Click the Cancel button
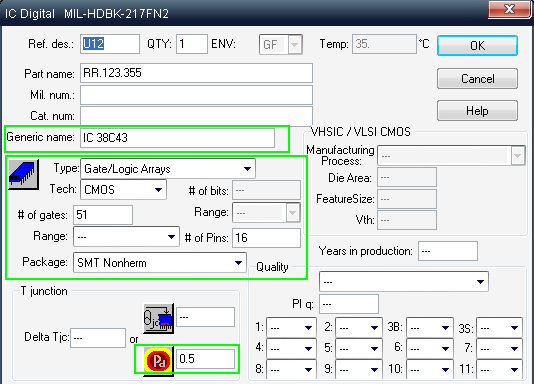The height and width of the screenshot is (384, 534). tap(477, 79)
